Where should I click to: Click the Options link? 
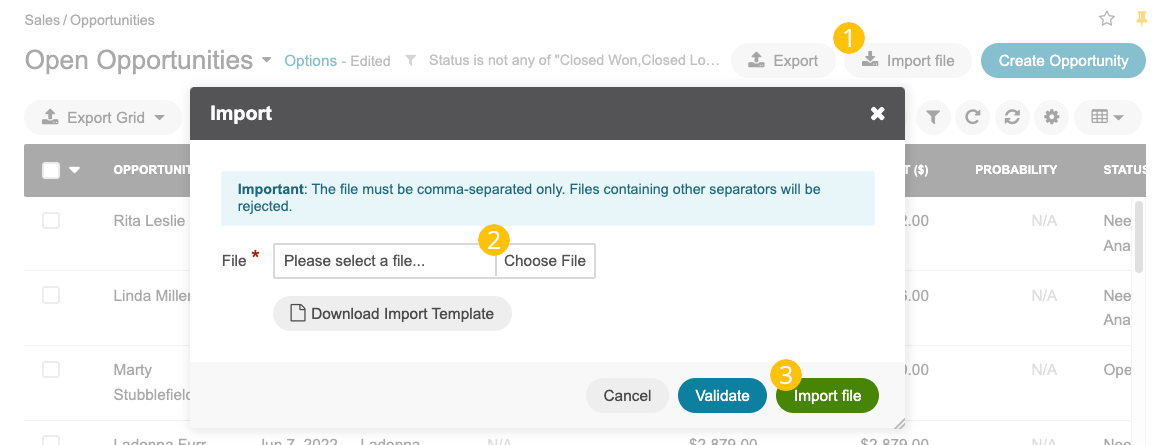(311, 61)
